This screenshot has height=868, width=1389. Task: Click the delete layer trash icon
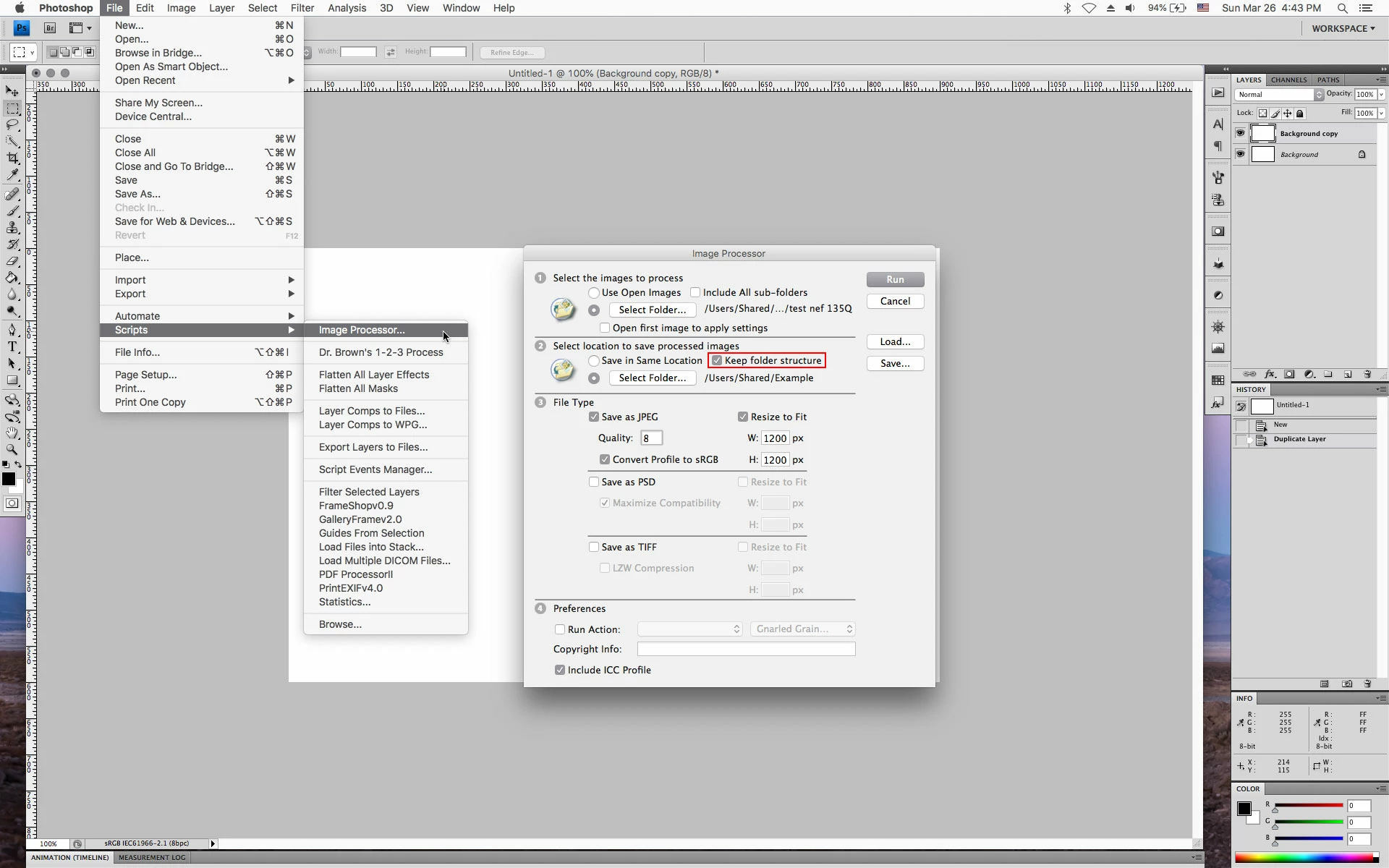(x=1367, y=374)
